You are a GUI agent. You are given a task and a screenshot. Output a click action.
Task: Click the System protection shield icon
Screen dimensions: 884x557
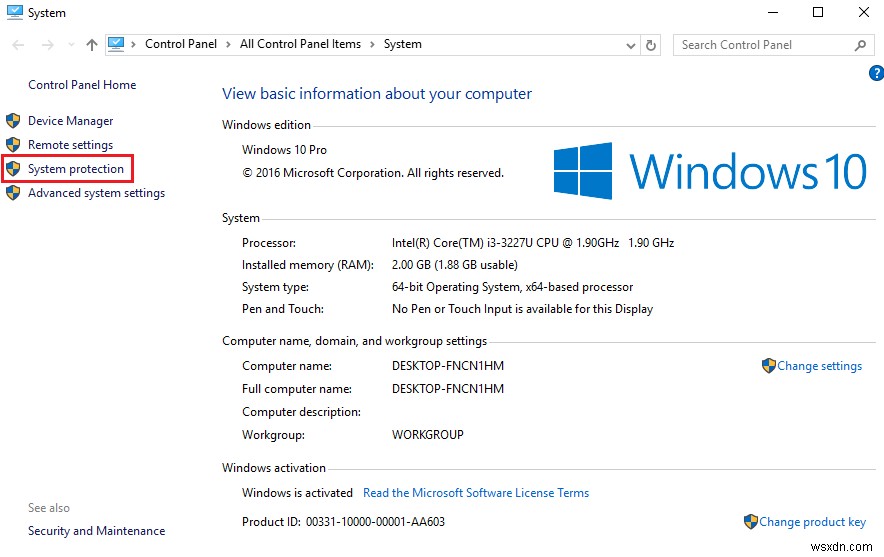(13, 169)
